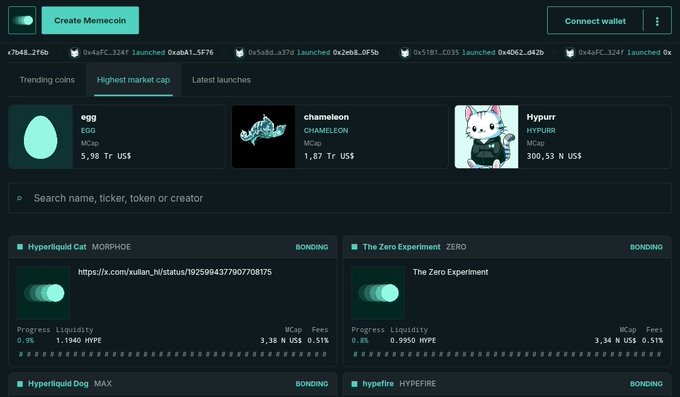680x397 pixels.
Task: Create a new memecoin
Action: (90, 20)
